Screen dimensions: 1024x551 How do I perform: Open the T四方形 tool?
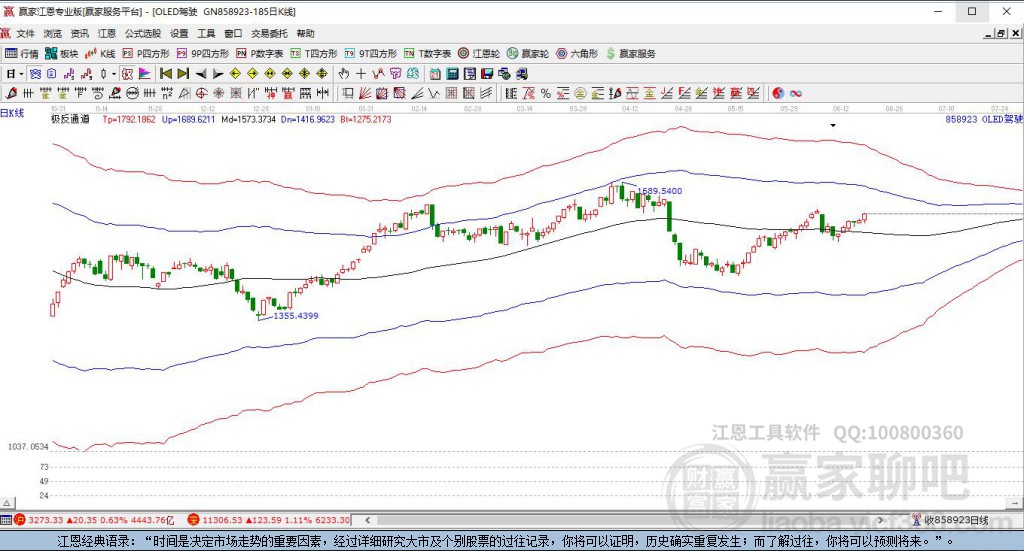click(313, 54)
